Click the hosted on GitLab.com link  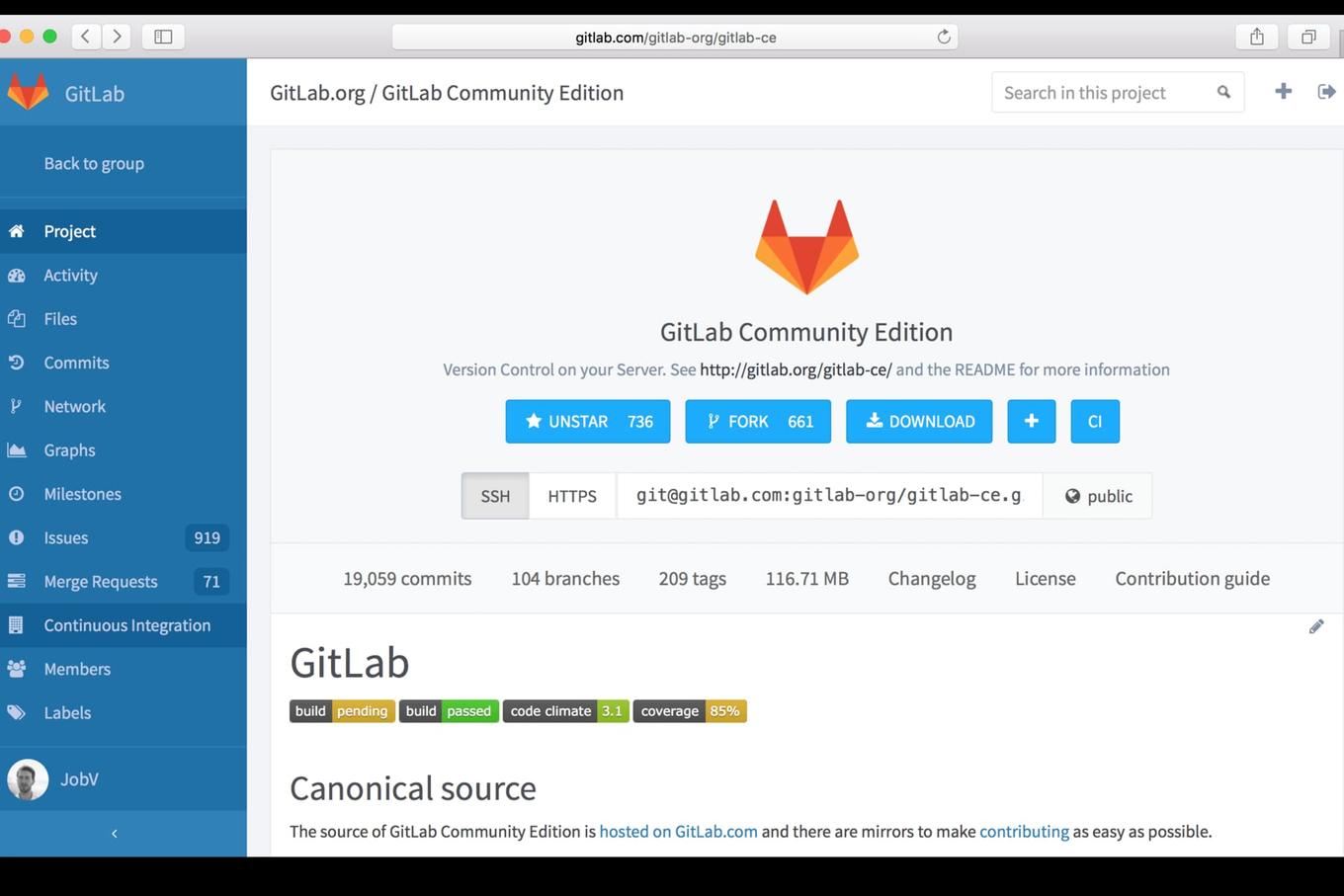click(x=679, y=832)
